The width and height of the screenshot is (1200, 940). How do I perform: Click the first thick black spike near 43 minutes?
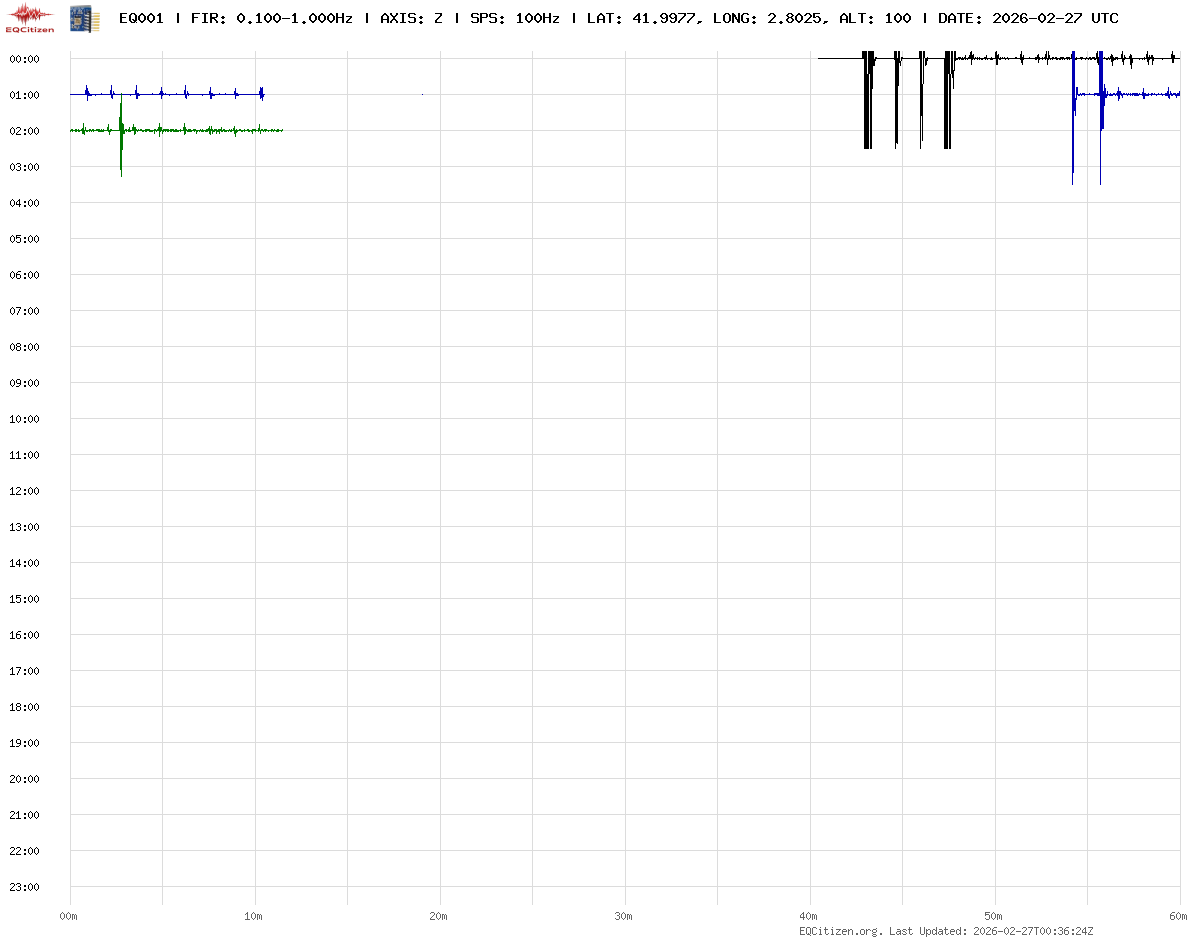click(867, 100)
